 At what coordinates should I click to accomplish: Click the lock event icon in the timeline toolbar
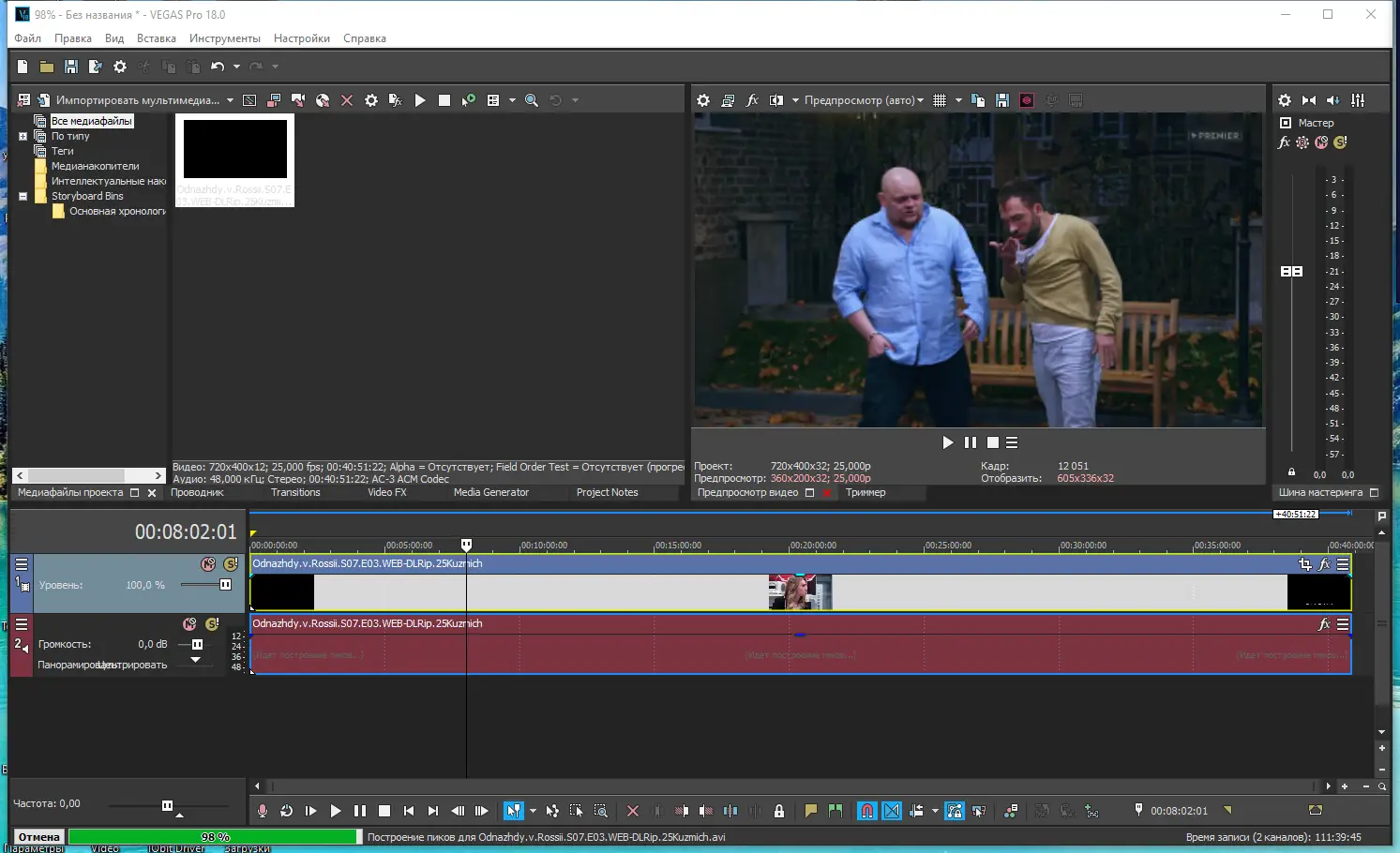point(778,811)
